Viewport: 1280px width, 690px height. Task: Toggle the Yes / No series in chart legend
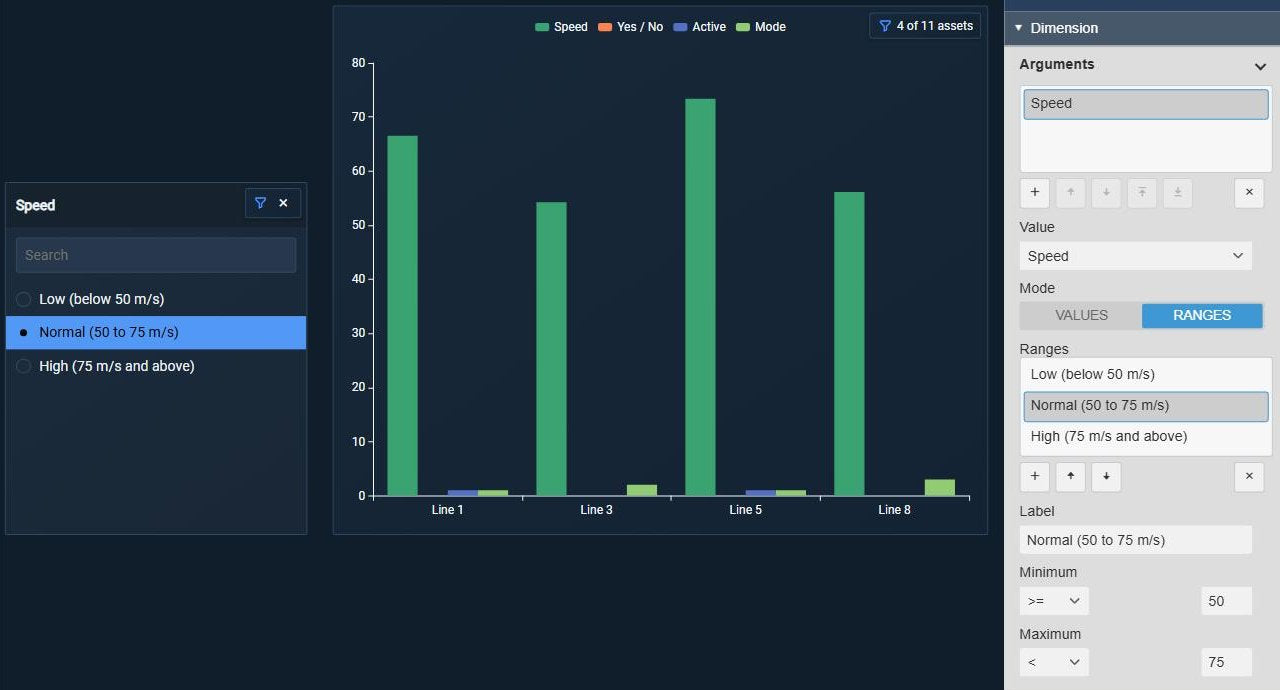point(631,27)
